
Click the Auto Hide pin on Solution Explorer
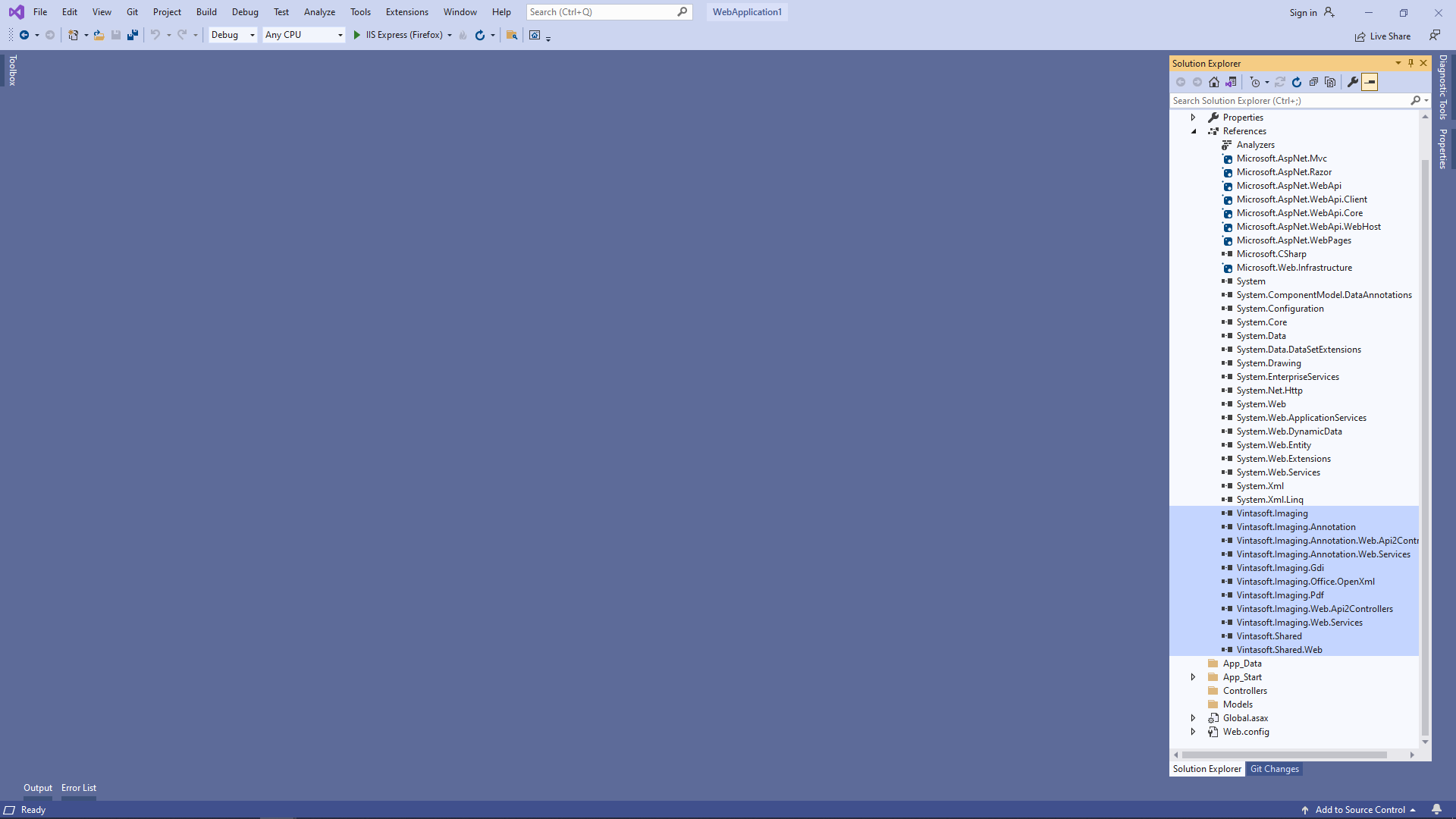tap(1410, 63)
